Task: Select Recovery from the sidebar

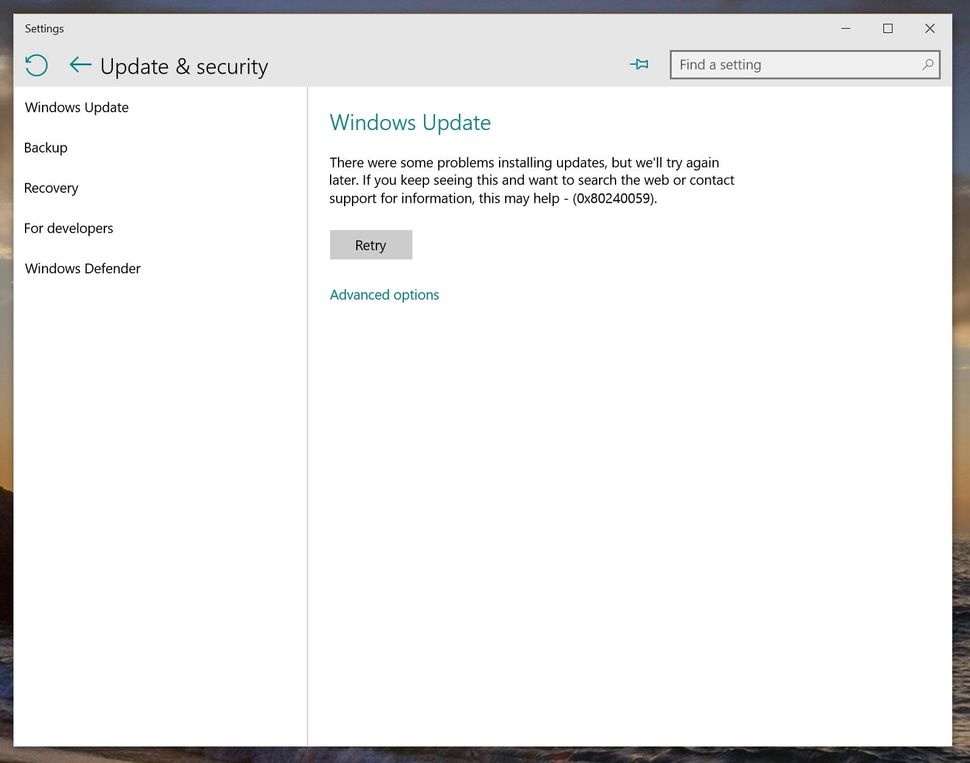Action: pos(51,188)
